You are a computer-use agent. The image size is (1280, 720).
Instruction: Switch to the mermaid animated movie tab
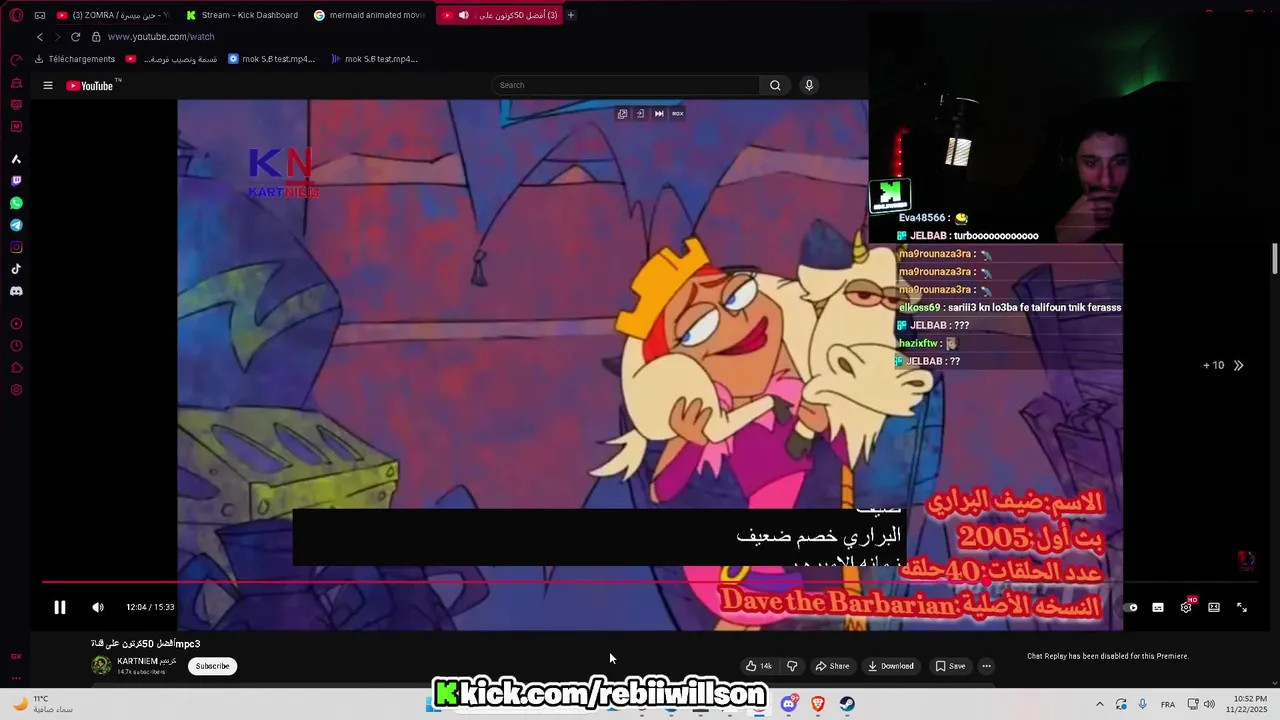tap(369, 15)
